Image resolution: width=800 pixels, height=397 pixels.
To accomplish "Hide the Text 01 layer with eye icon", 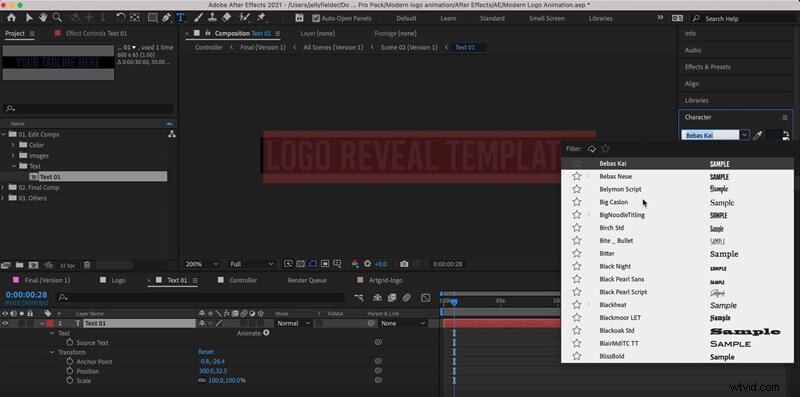I will tap(5, 323).
